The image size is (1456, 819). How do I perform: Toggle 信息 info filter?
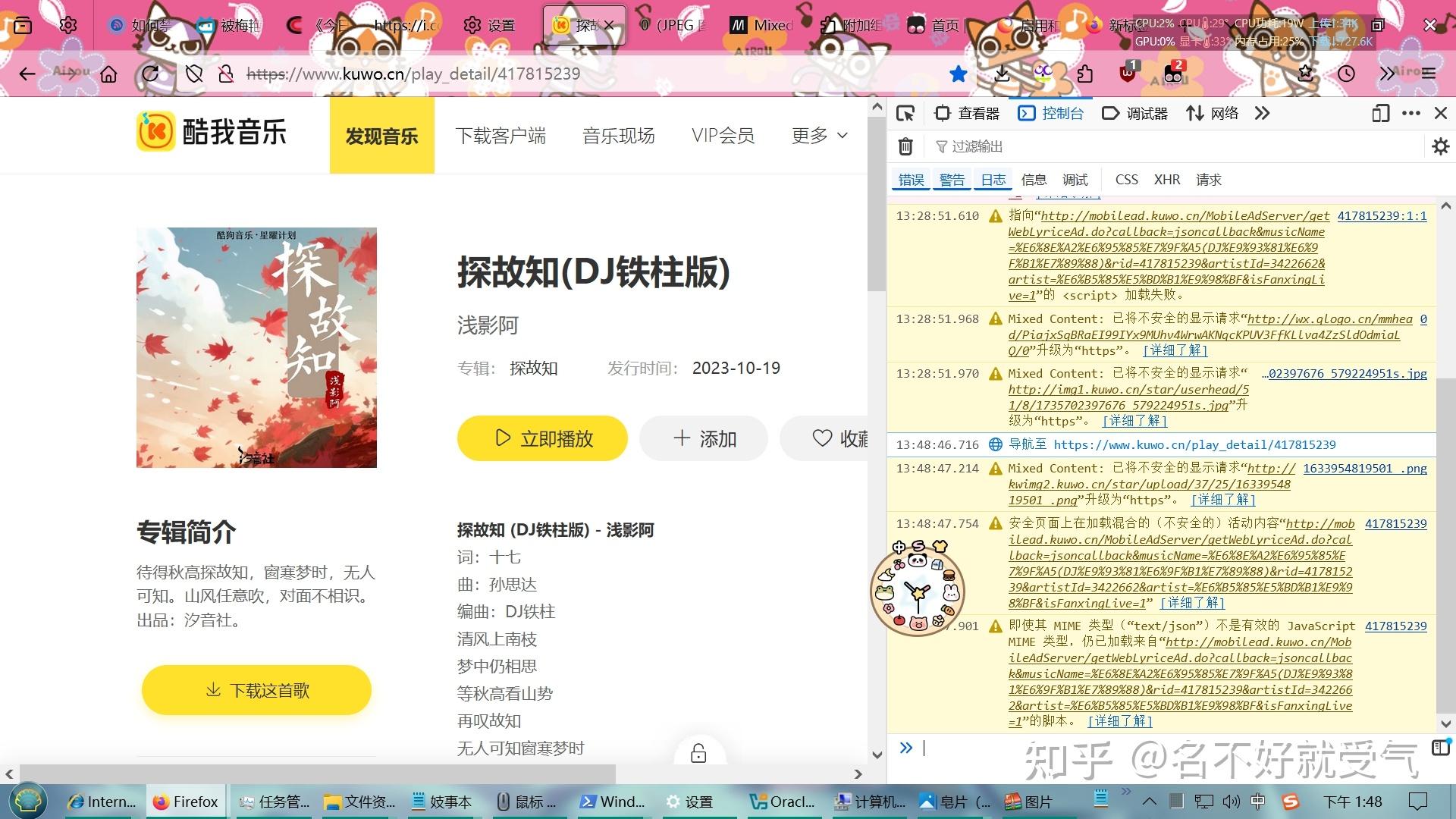point(1034,180)
